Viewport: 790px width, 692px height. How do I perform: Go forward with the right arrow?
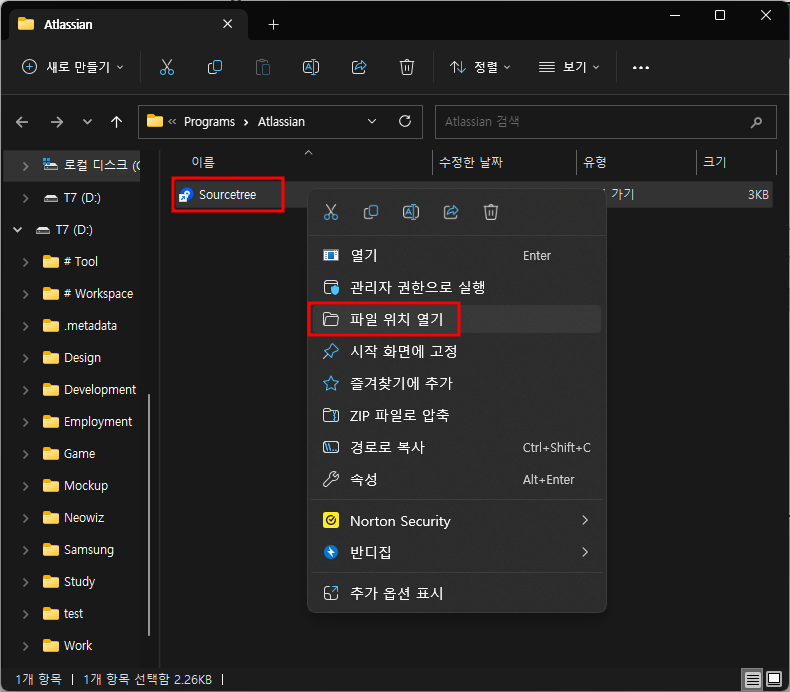tap(56, 122)
